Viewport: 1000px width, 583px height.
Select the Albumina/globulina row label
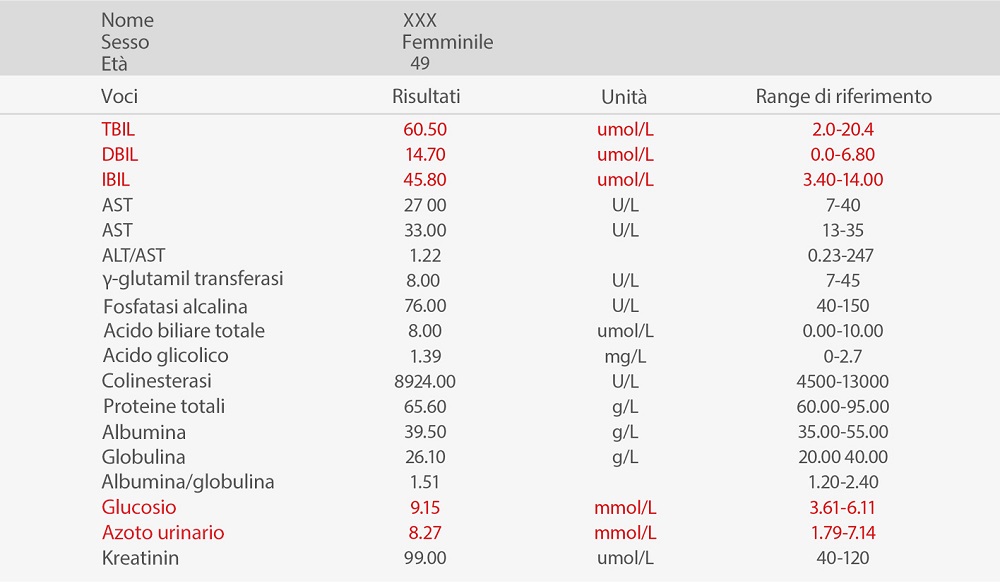pos(188,482)
